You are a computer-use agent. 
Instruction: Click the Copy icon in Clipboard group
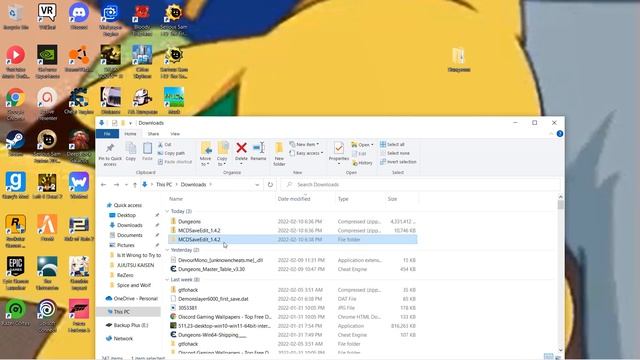(x=131, y=151)
